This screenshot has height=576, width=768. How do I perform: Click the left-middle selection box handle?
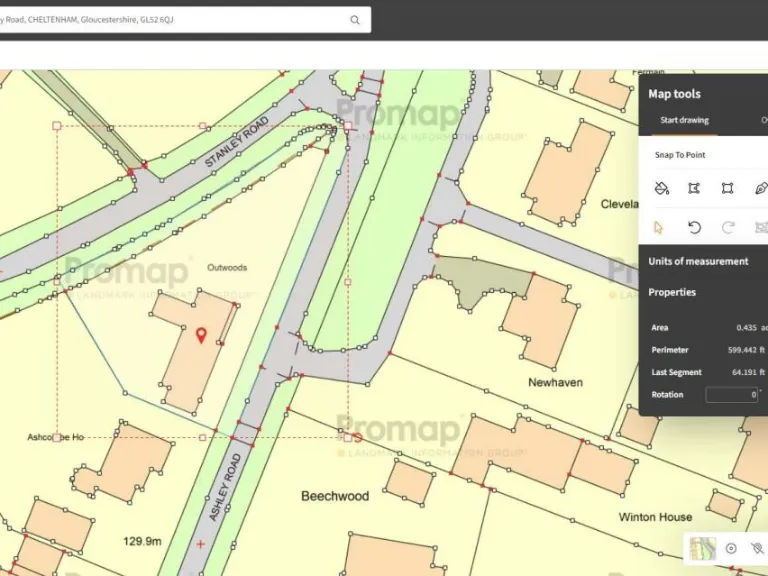(x=57, y=282)
